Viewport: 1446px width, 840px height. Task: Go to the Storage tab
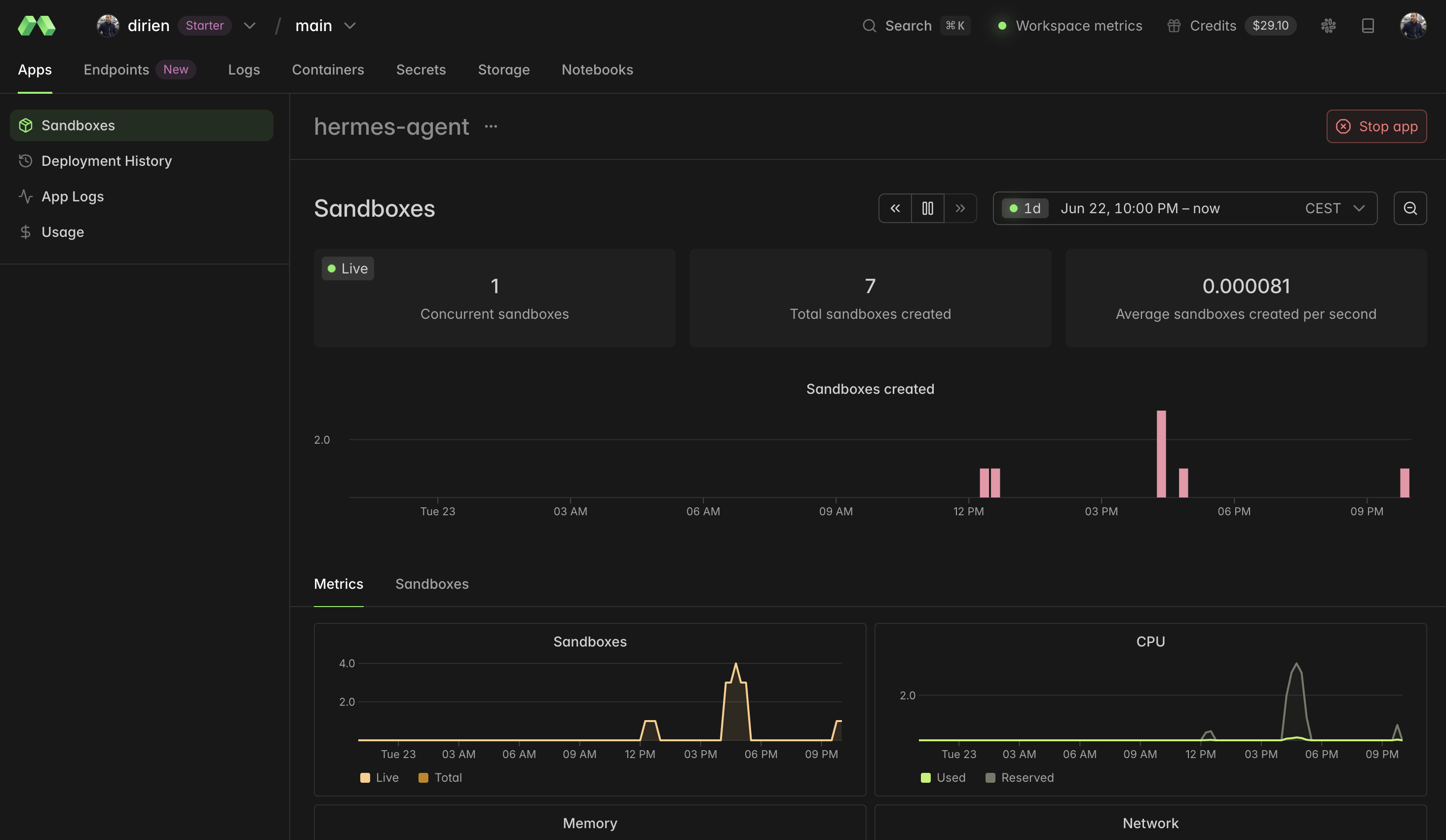coord(503,70)
